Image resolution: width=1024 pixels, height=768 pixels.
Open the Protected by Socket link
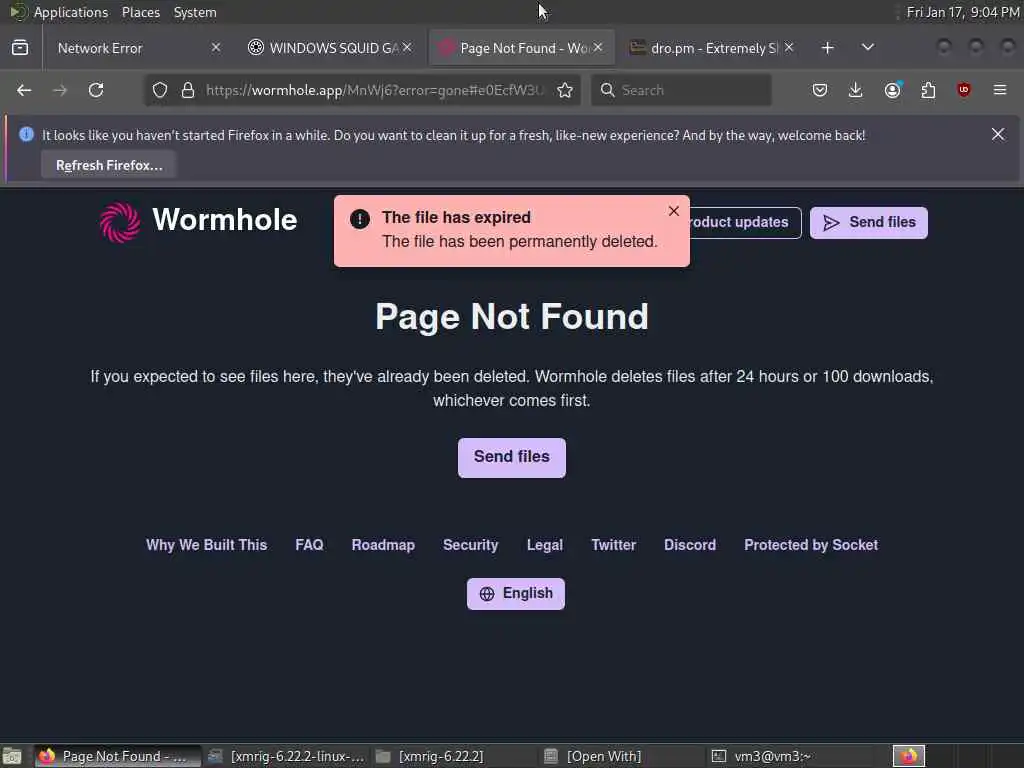[x=810, y=545]
